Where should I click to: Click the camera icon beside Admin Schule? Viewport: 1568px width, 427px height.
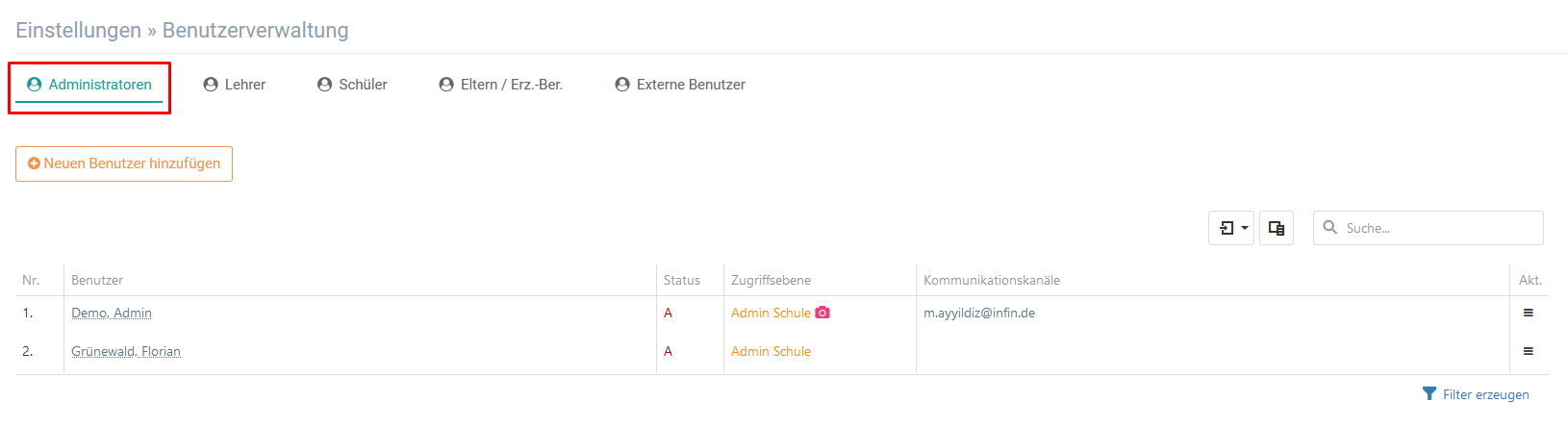(822, 313)
